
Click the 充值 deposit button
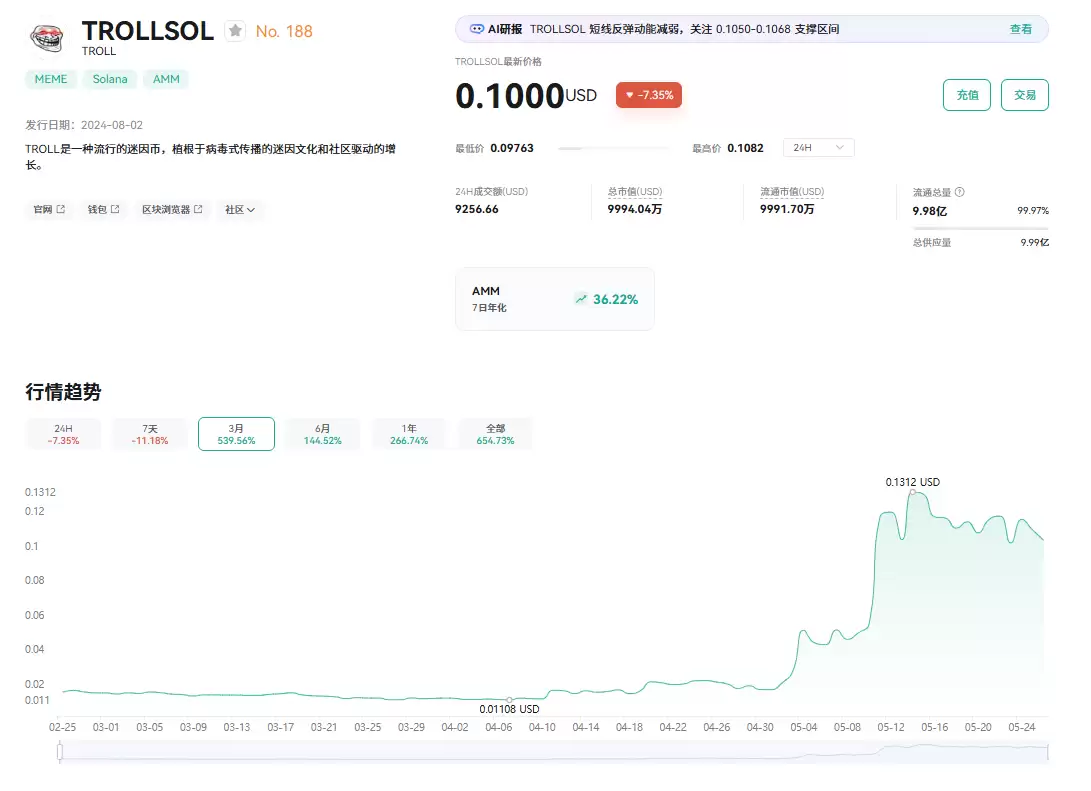tap(966, 95)
